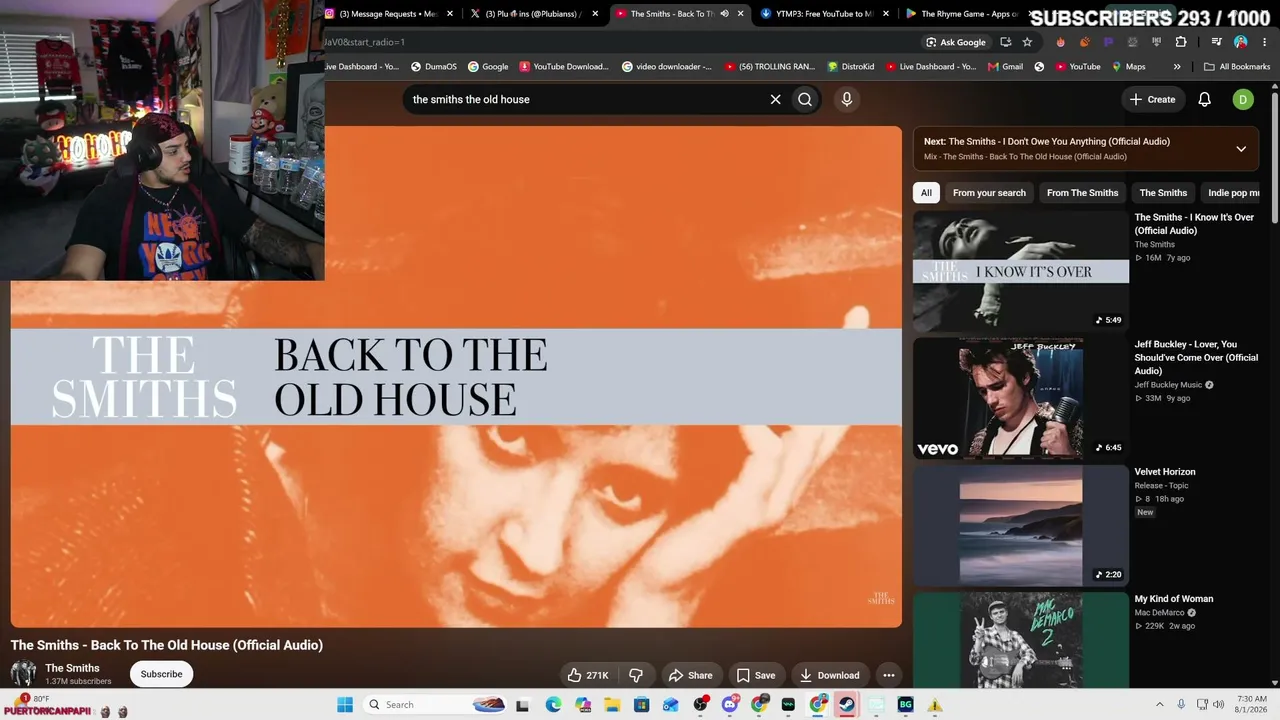This screenshot has height=720, width=1280.
Task: Open Mac DeMarco 'My Kind of Woman' thumbnail
Action: [x=1020, y=640]
